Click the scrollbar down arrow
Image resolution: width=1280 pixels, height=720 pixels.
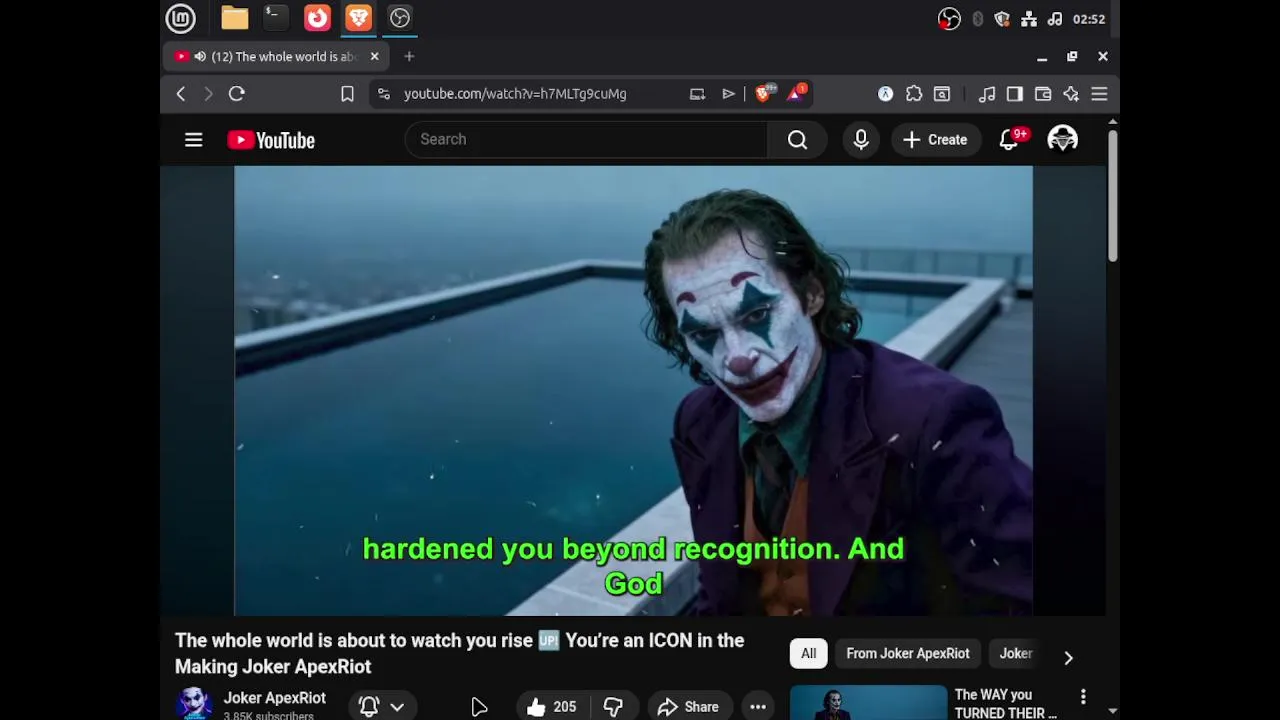pyautogui.click(x=1112, y=711)
